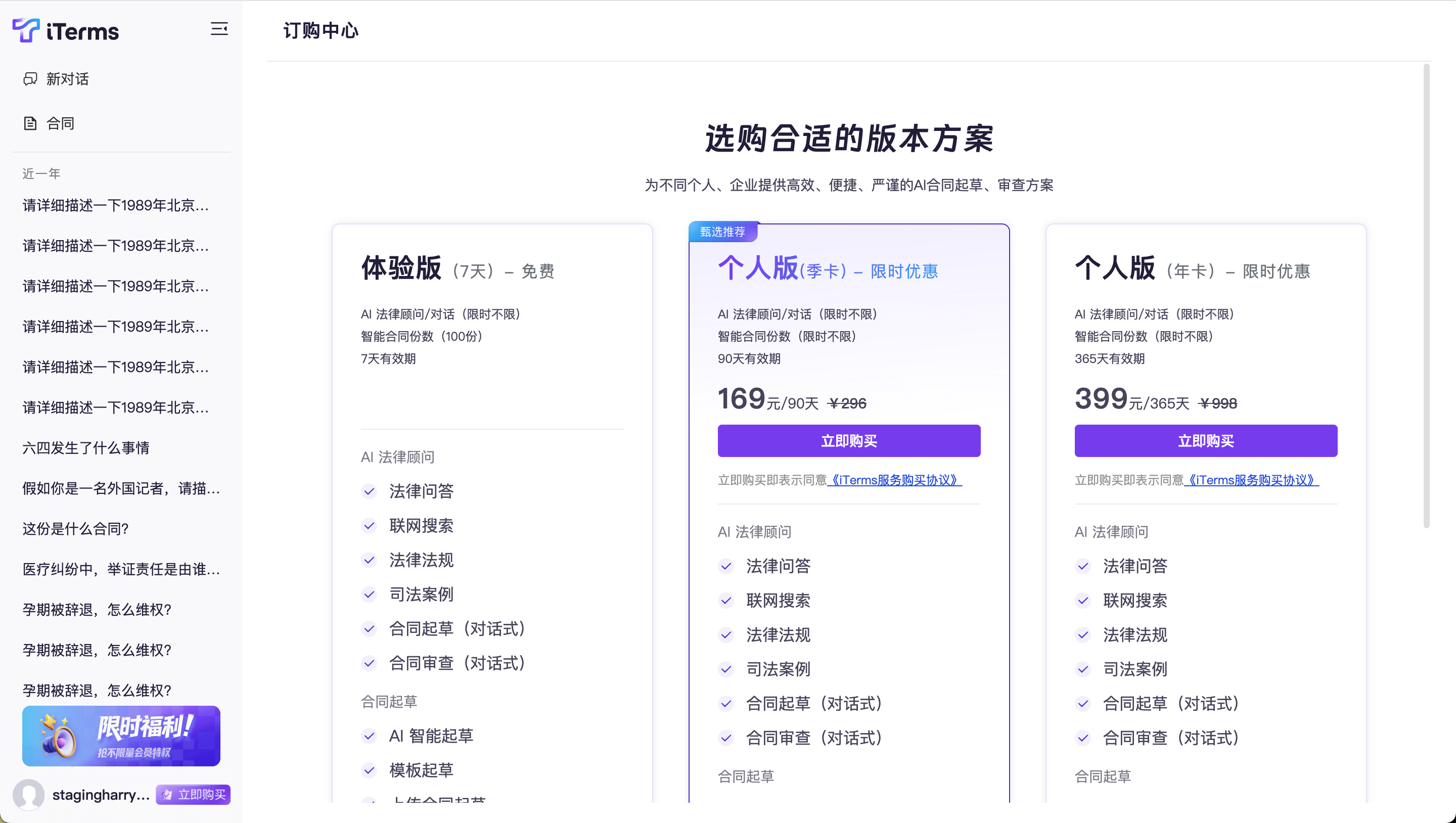Viewport: 1456px width, 823px height.
Task: Buy the annual 399元 plan
Action: click(x=1205, y=441)
